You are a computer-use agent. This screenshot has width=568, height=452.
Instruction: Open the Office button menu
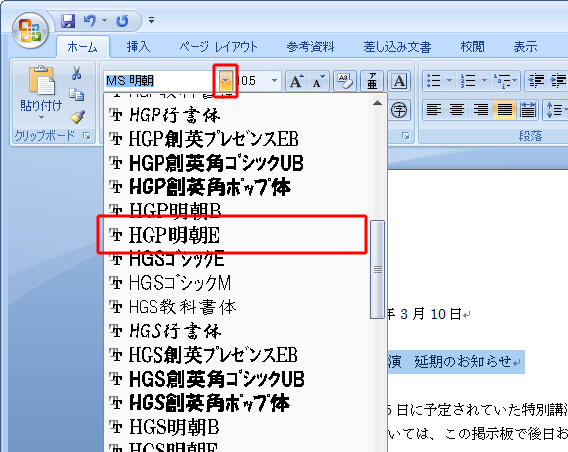[30, 31]
